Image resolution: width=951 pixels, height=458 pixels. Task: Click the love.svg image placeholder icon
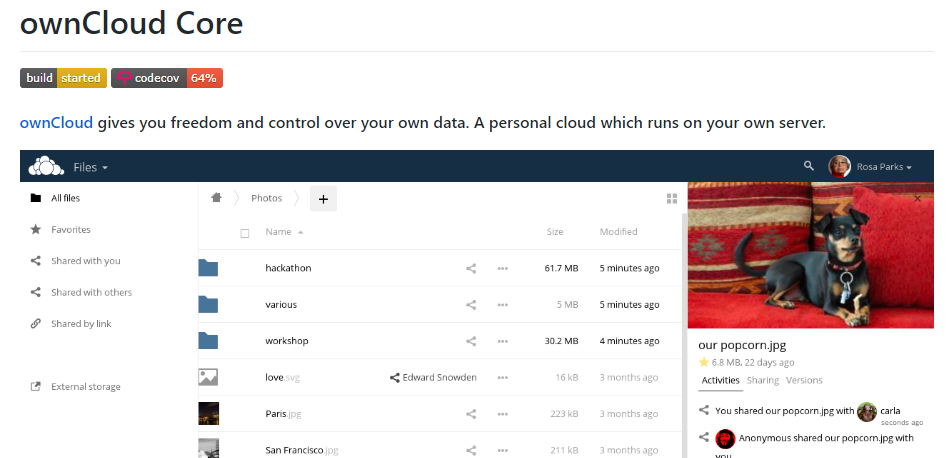[208, 377]
